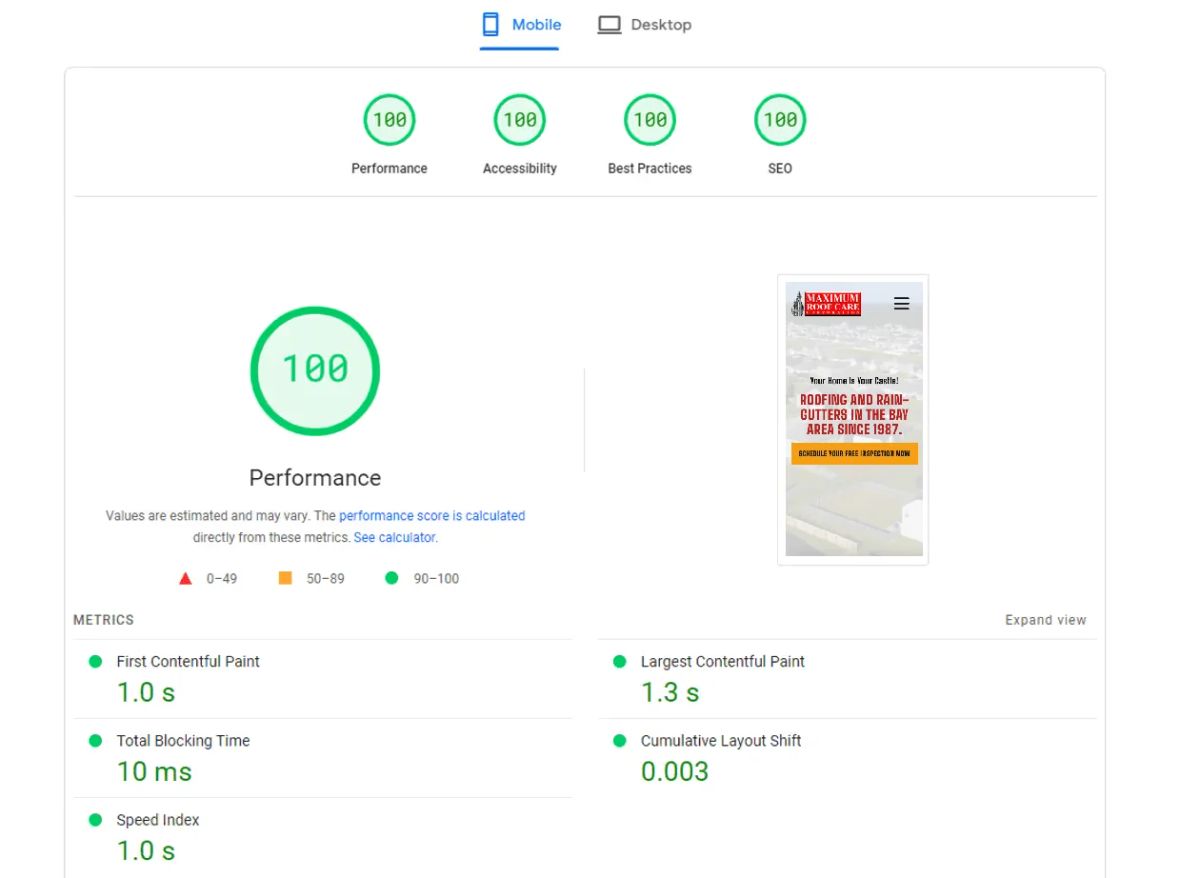The width and height of the screenshot is (1200, 878).
Task: Expand the Largest Contentful Paint metric
Action: tap(722, 662)
